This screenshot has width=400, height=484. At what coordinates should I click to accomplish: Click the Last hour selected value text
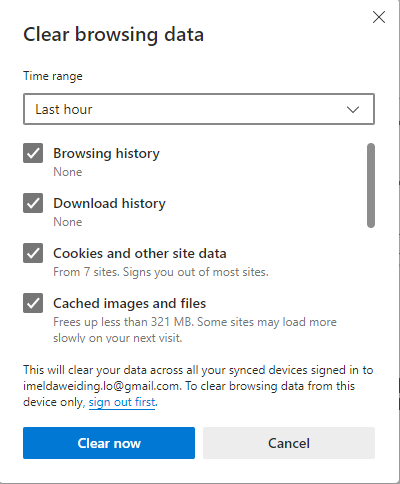64,109
